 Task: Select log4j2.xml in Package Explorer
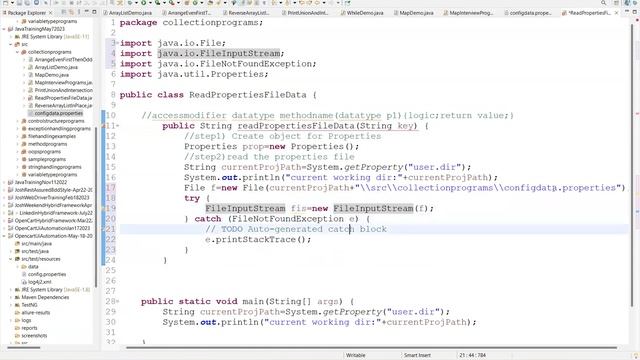coord(39,282)
